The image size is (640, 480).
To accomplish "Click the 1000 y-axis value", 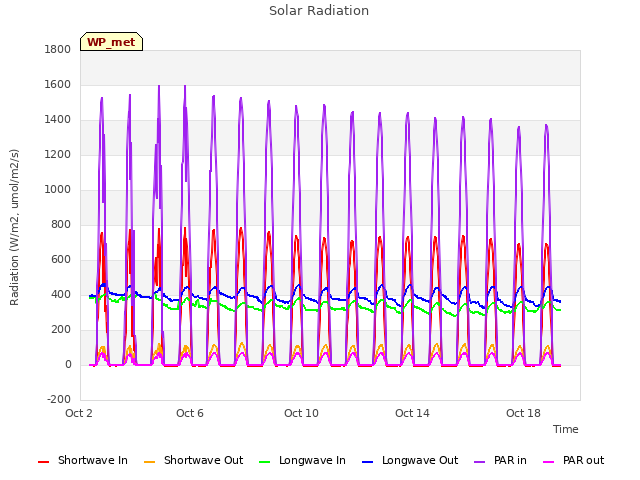I will tap(58, 190).
